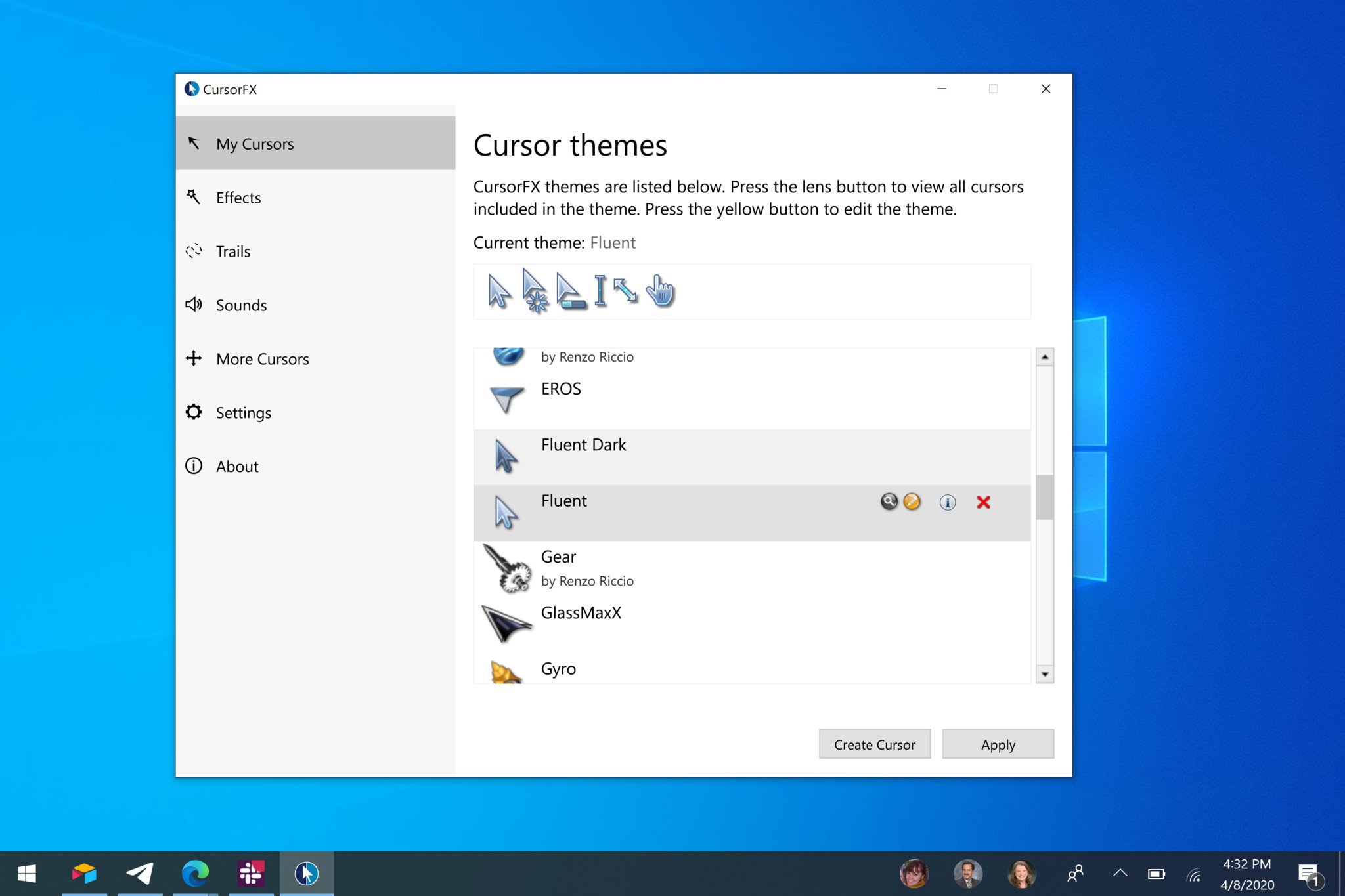
Task: Click the Apply button
Action: (998, 745)
